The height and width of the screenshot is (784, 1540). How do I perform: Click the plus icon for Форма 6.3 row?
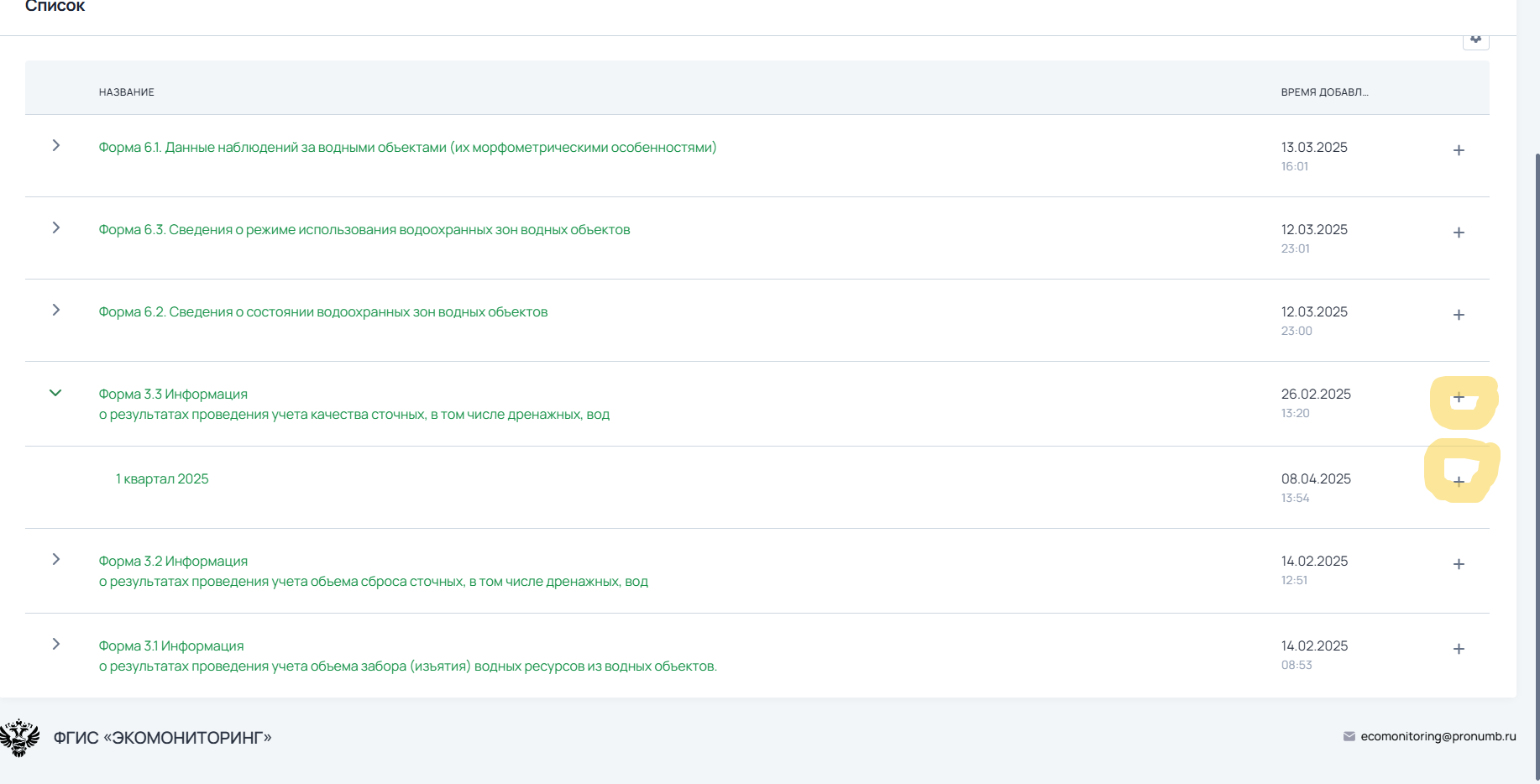coord(1459,233)
